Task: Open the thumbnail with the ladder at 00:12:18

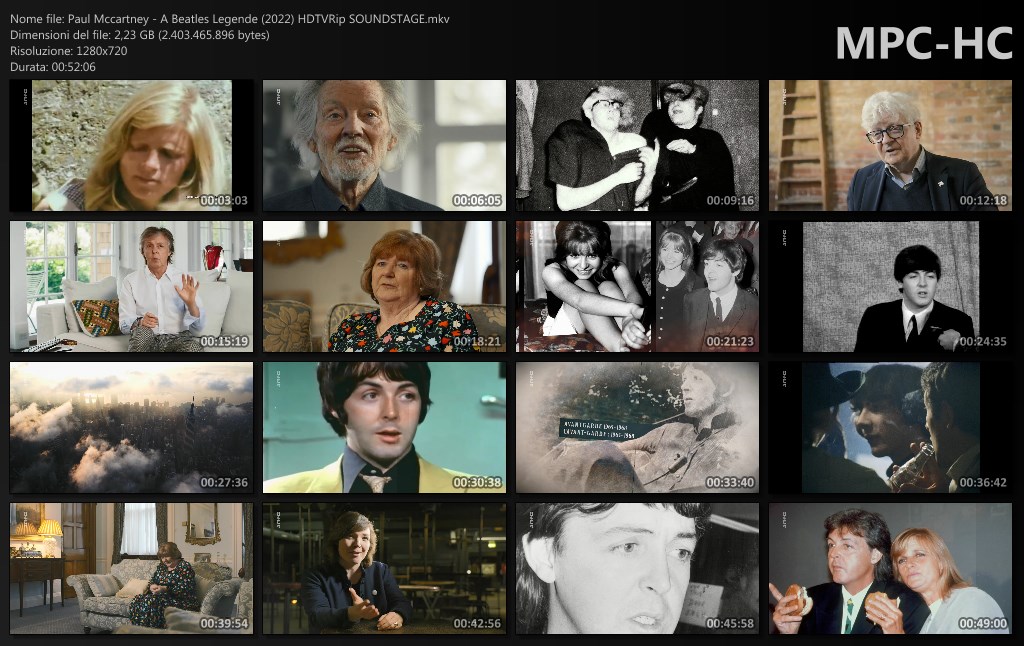Action: tap(890, 146)
